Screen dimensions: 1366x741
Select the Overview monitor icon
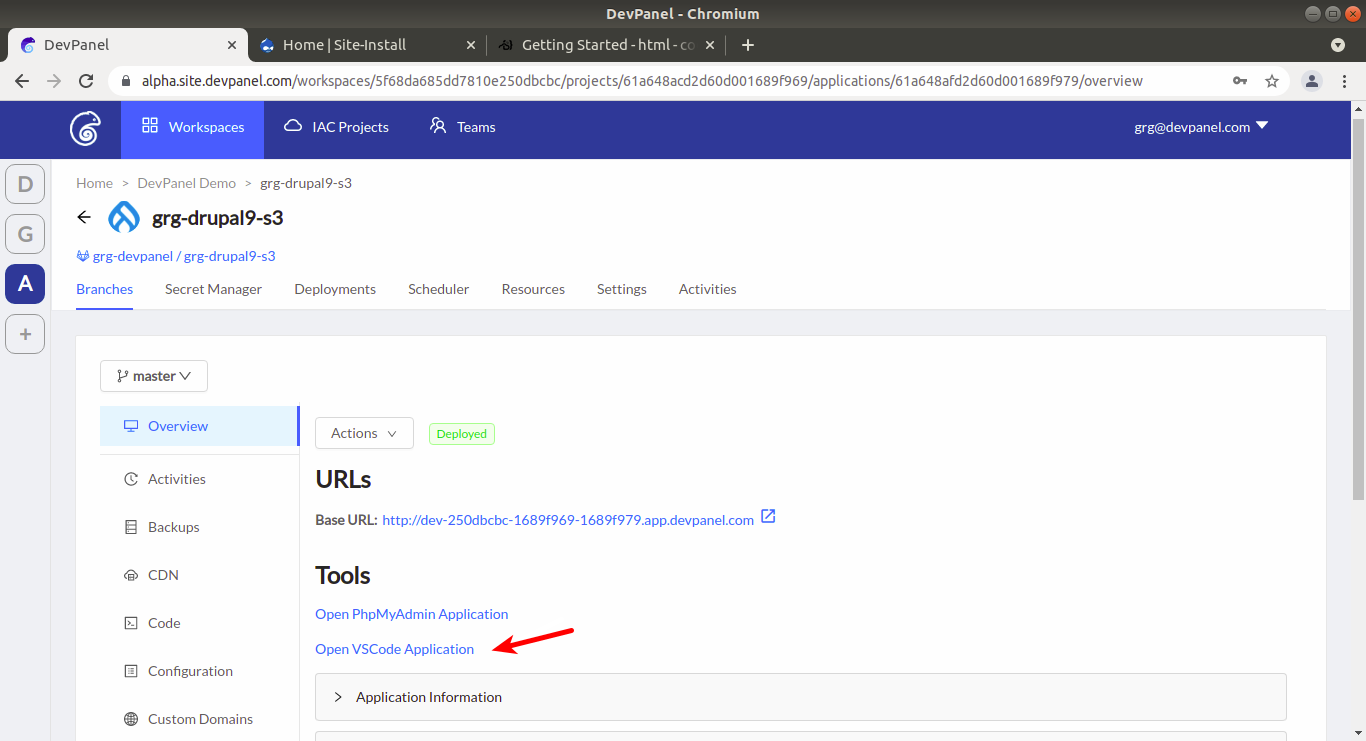click(130, 425)
